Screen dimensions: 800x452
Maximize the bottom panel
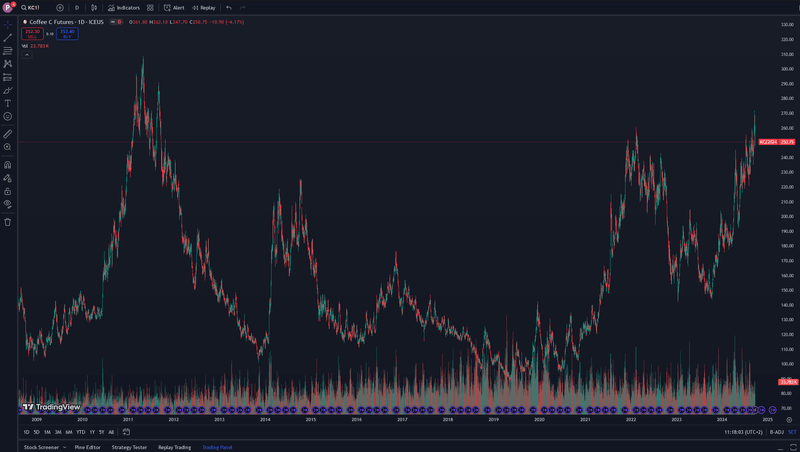tap(793, 447)
